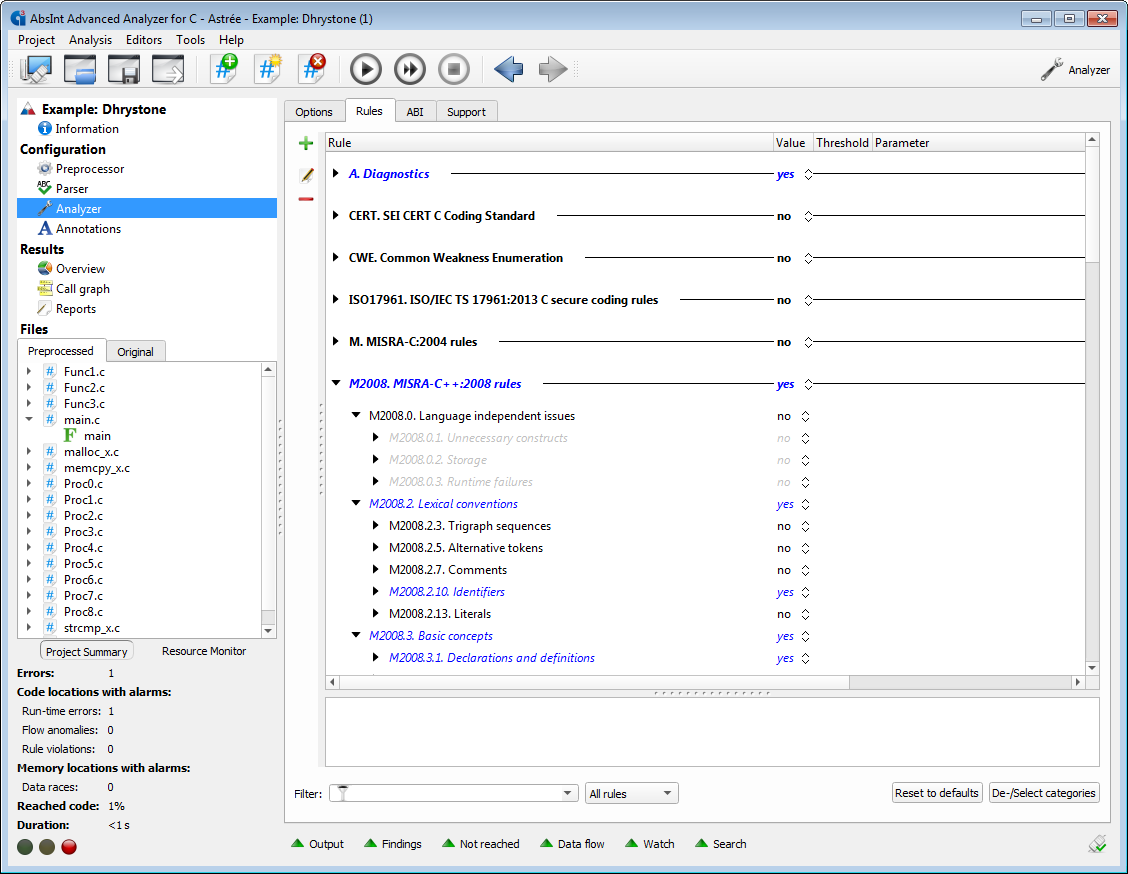Open the Project menu
Screen dimensions: 1128x874
36,40
